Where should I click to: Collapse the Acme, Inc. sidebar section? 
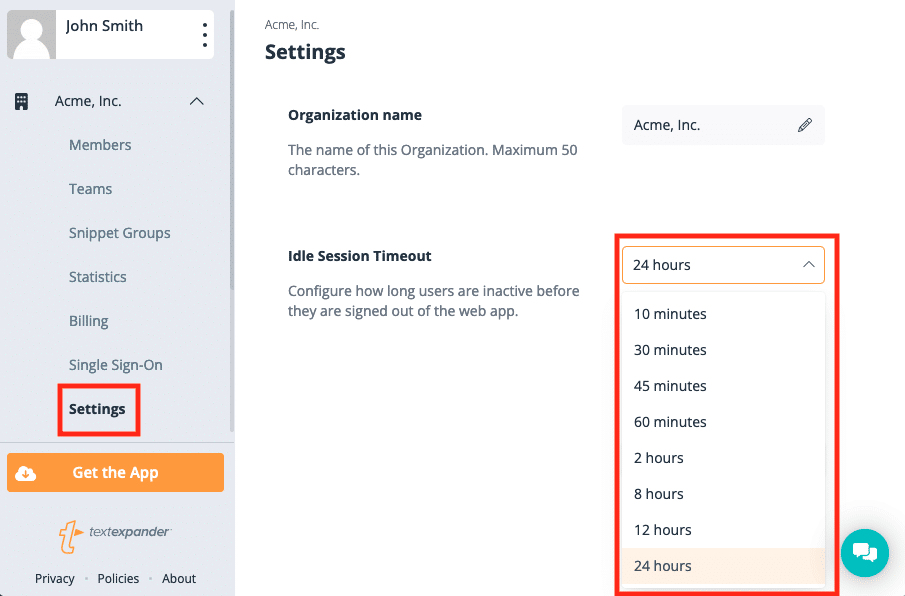pyautogui.click(x=197, y=102)
